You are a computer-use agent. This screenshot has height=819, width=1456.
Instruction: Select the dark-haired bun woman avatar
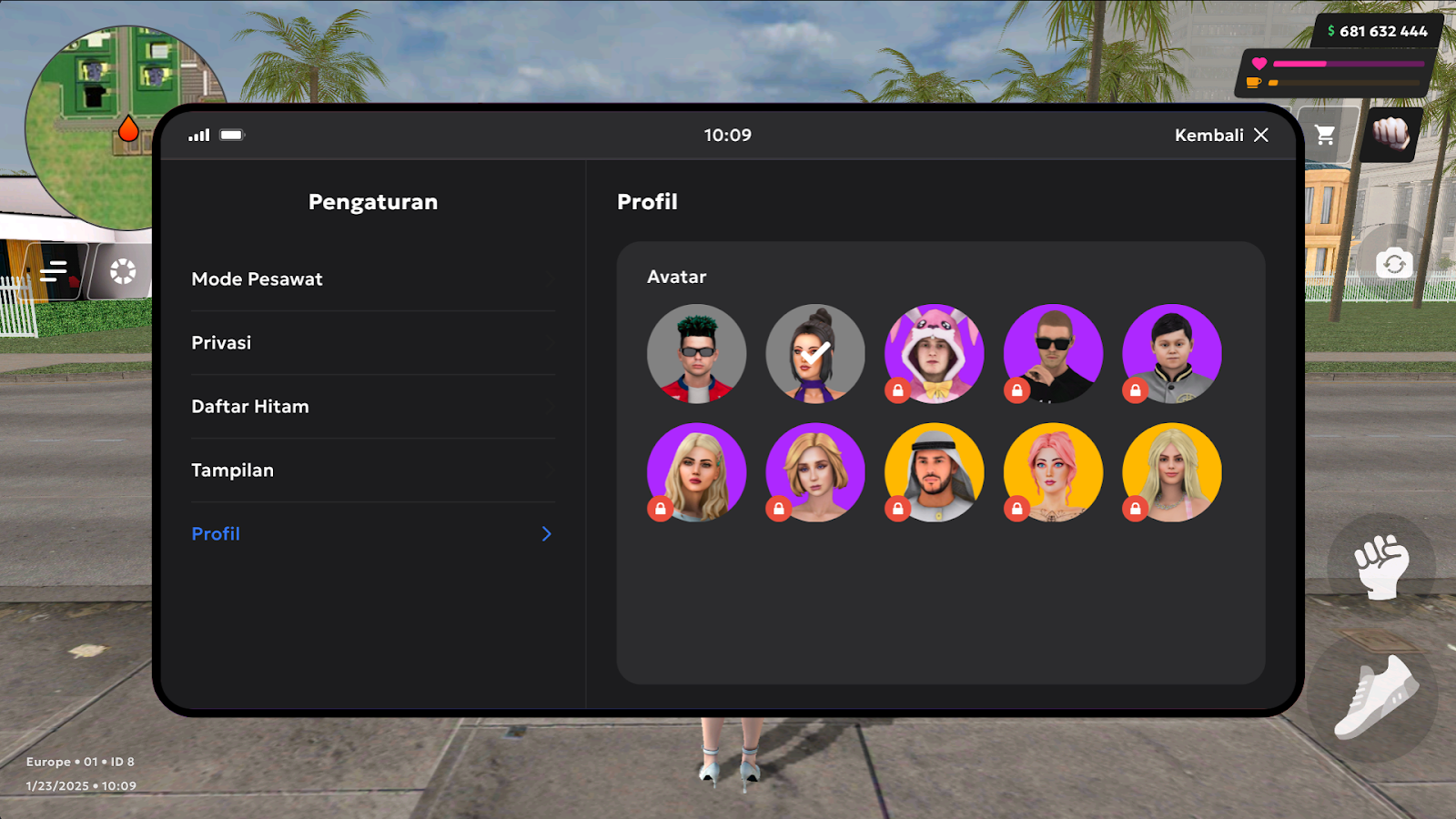coord(815,353)
